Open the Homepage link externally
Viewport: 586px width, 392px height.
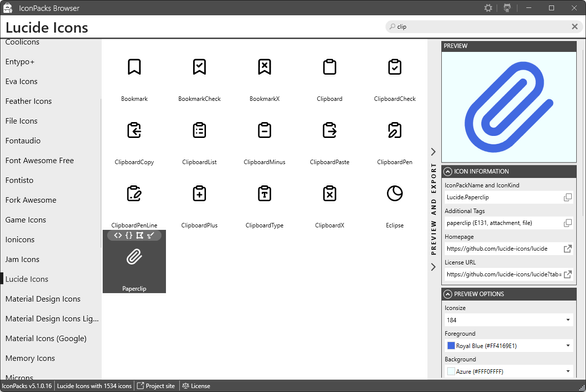[567, 249]
